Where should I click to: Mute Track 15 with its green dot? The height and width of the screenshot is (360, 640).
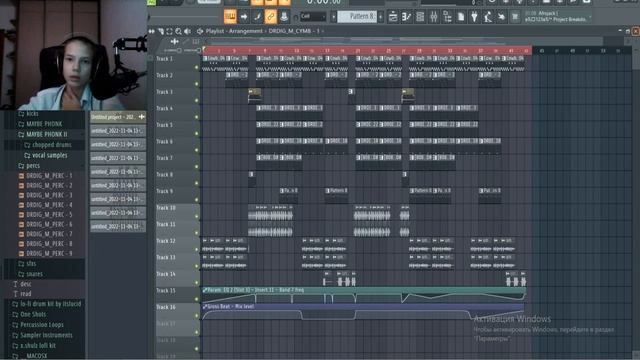[197, 299]
